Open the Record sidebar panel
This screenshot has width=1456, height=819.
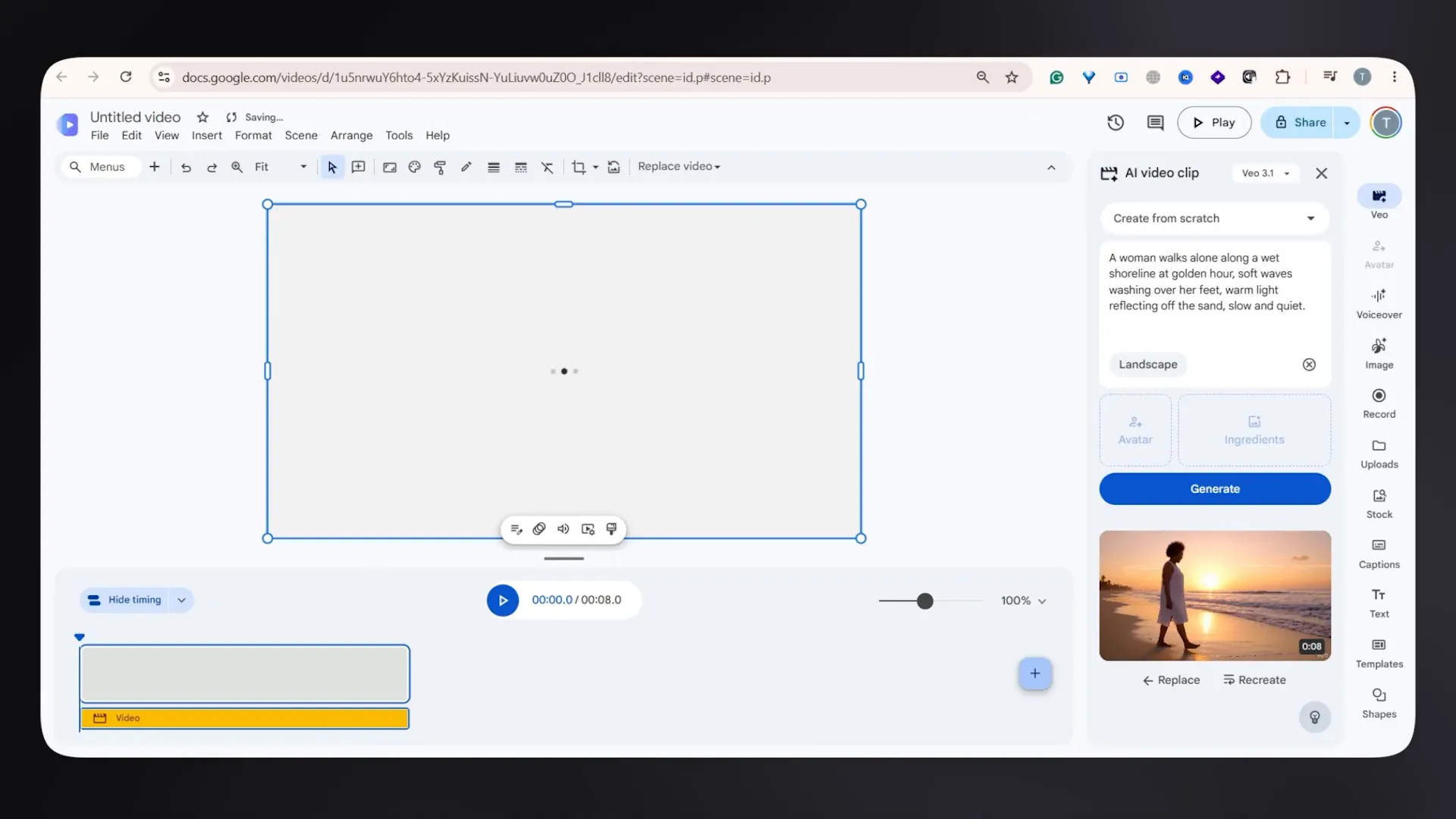click(x=1379, y=403)
